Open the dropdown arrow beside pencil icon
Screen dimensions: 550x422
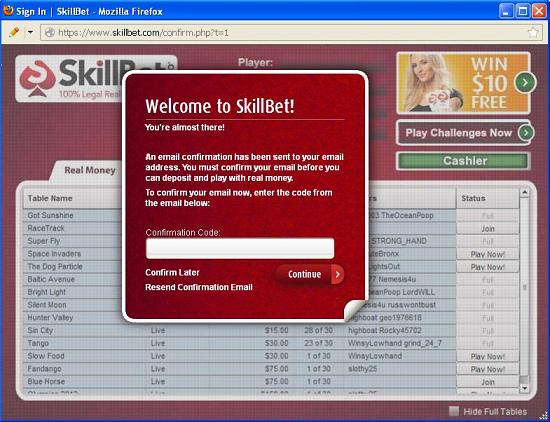click(31, 32)
